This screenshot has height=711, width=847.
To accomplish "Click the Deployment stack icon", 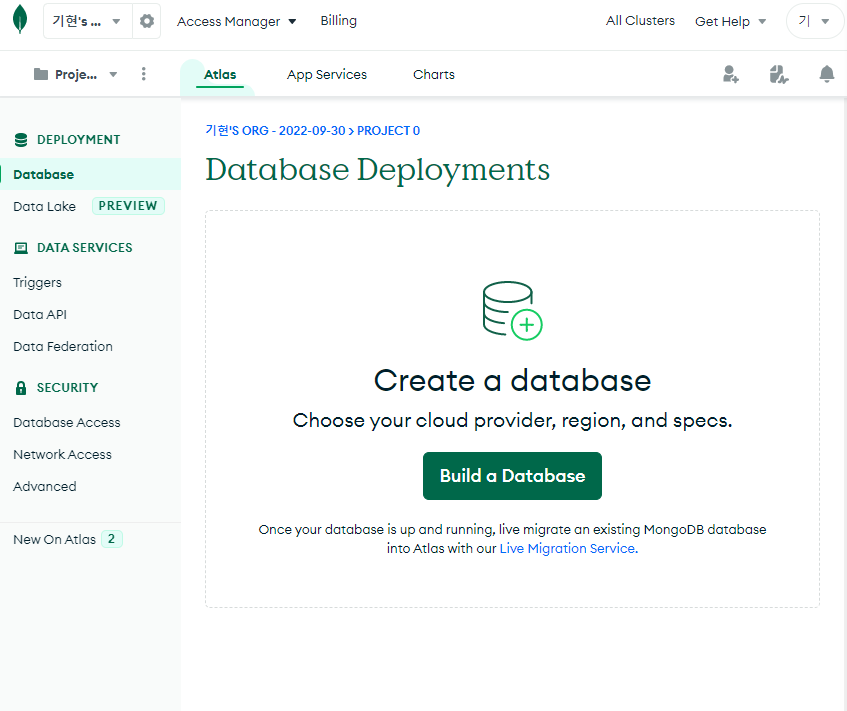I will [21, 139].
